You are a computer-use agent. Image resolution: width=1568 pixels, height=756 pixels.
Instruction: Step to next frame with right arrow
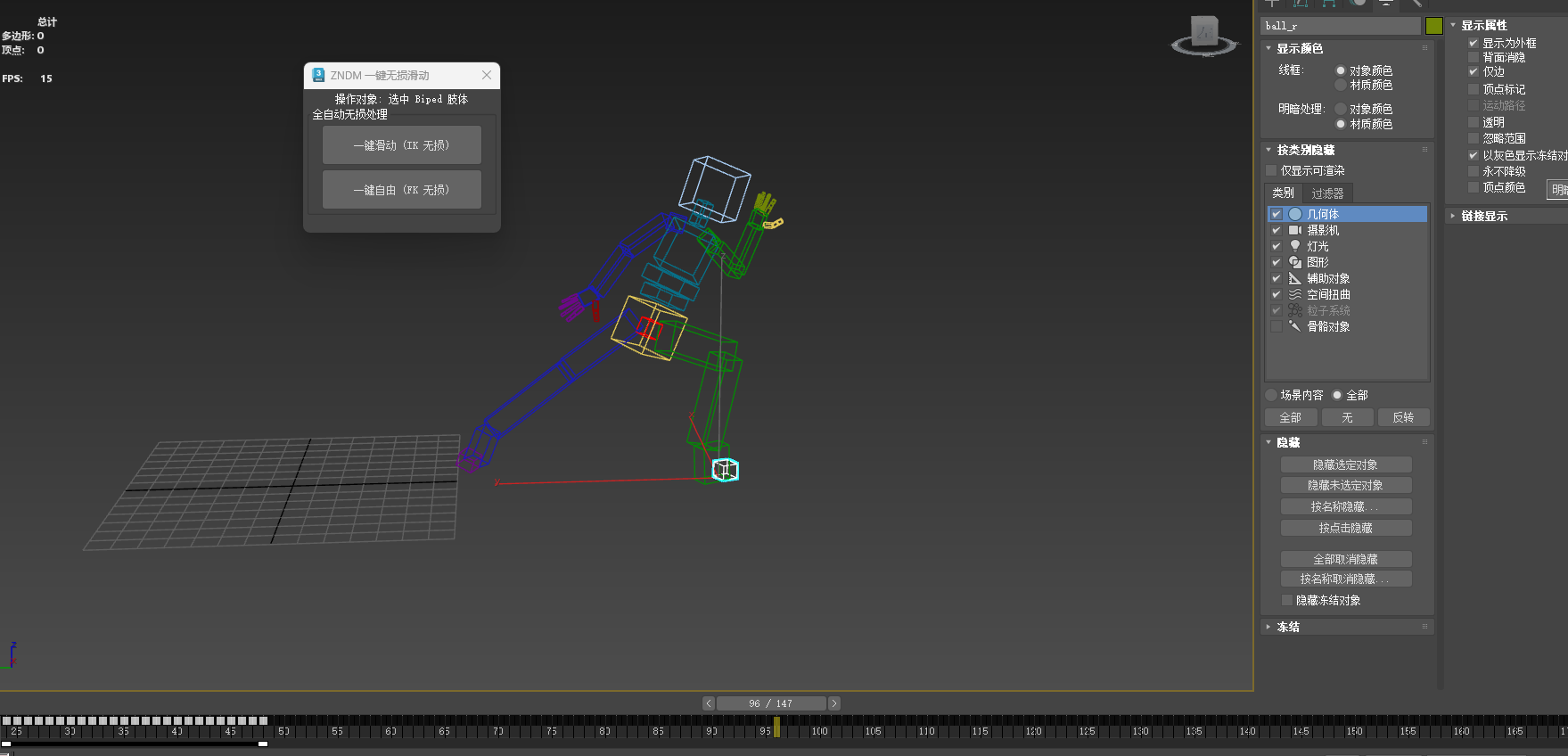(x=834, y=703)
